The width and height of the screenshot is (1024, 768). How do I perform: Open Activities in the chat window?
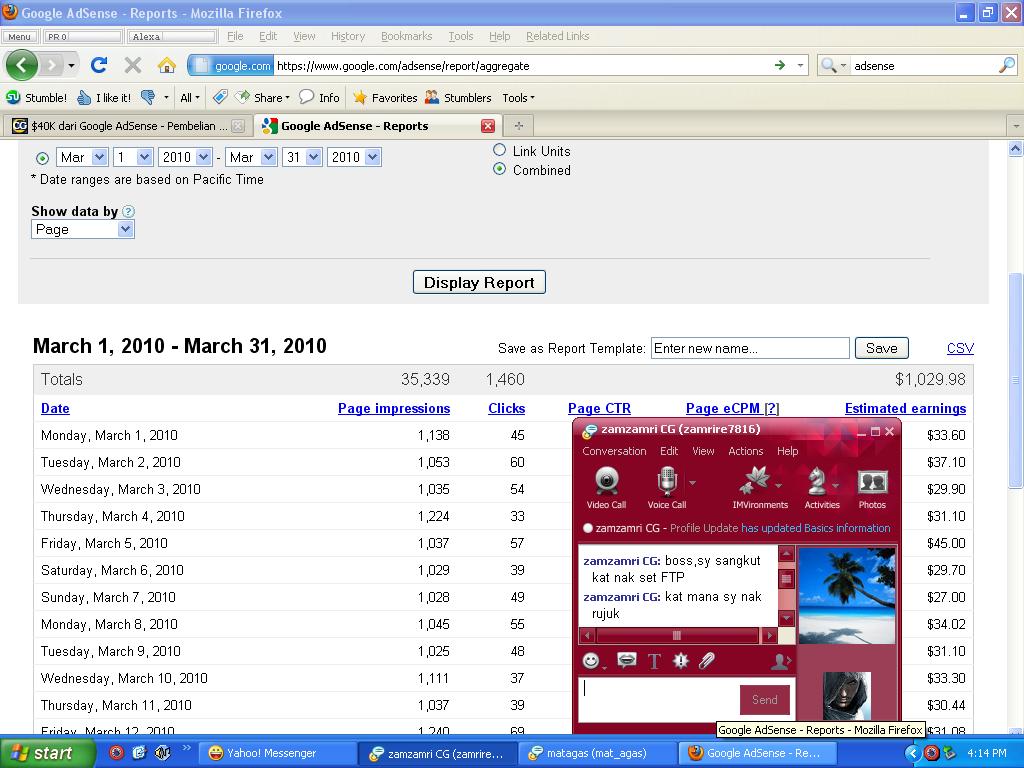(822, 488)
